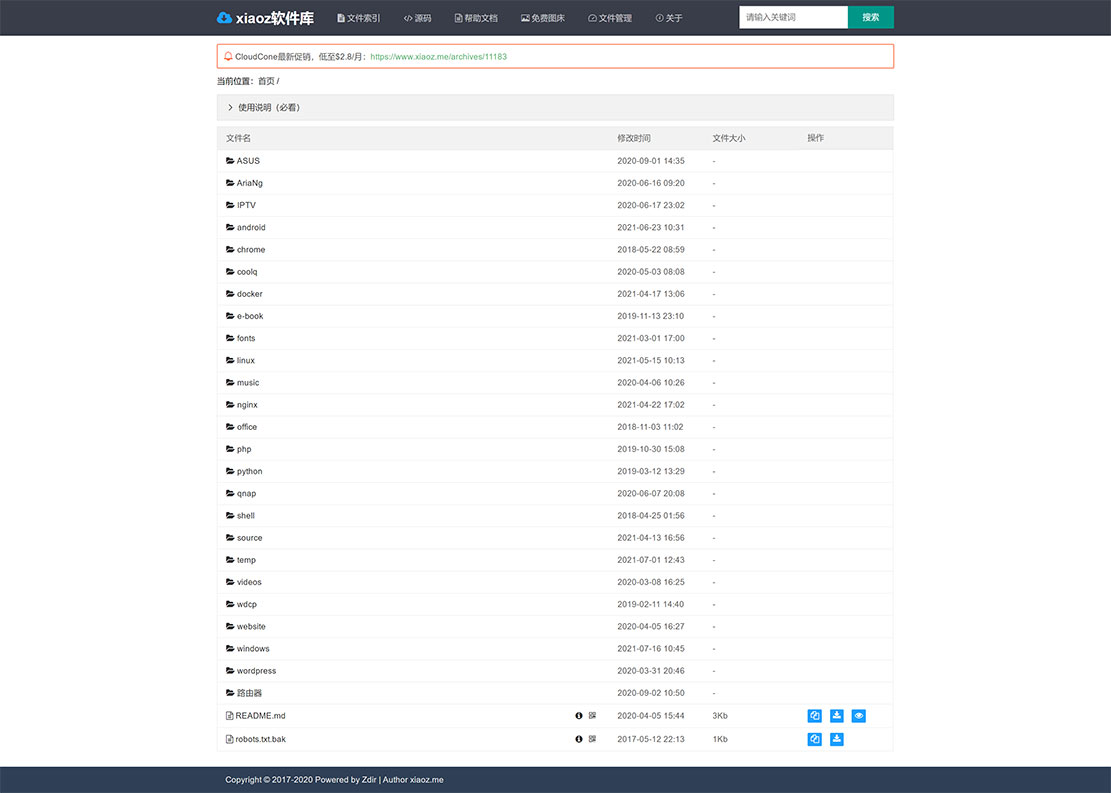Viewport: 1111px width, 793px height.
Task: Show QR code for README.md
Action: [x=592, y=716]
